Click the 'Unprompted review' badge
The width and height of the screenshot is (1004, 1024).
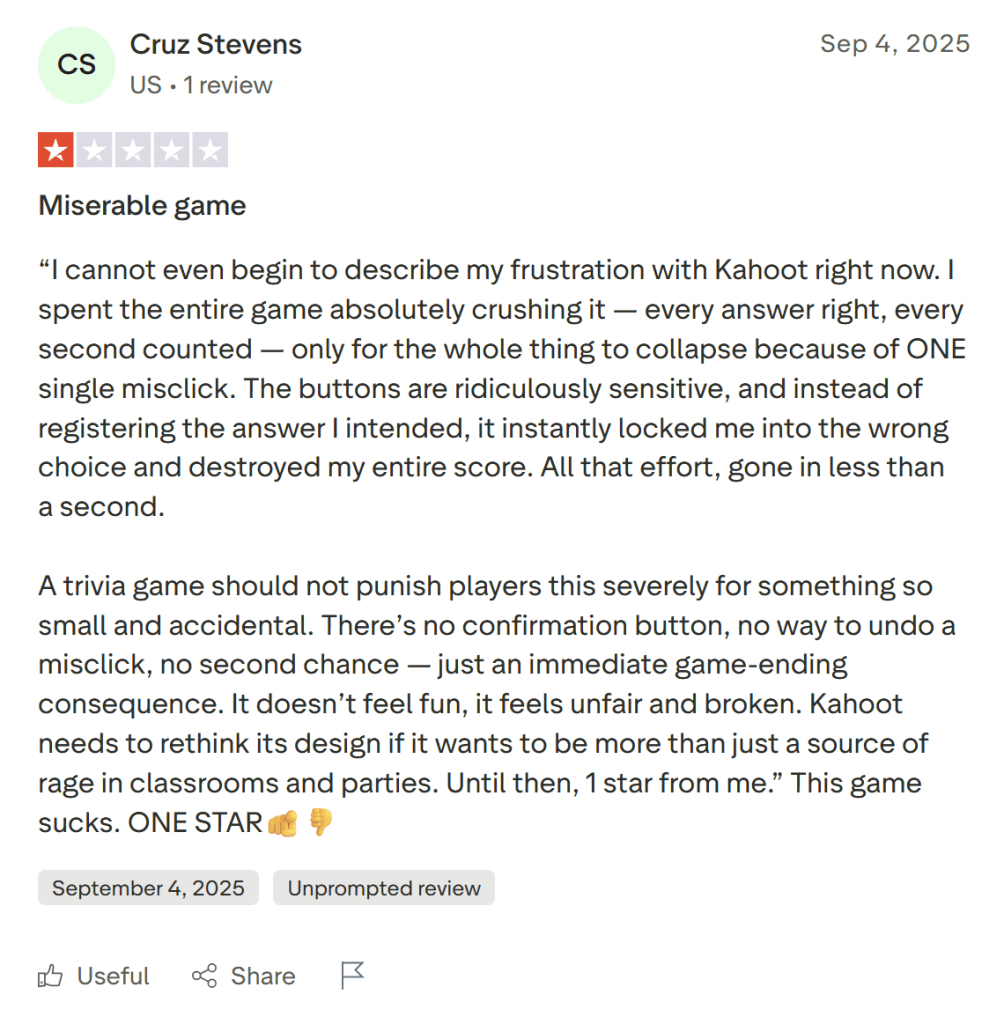pos(383,887)
